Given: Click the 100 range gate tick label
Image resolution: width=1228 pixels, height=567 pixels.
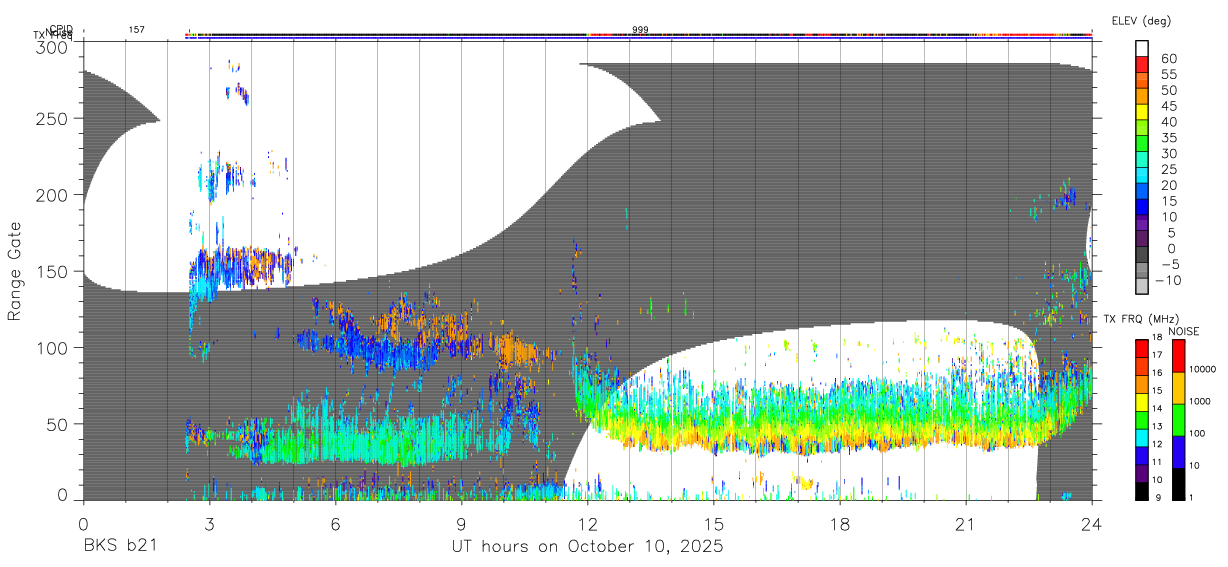Looking at the screenshot, I should coord(51,347).
